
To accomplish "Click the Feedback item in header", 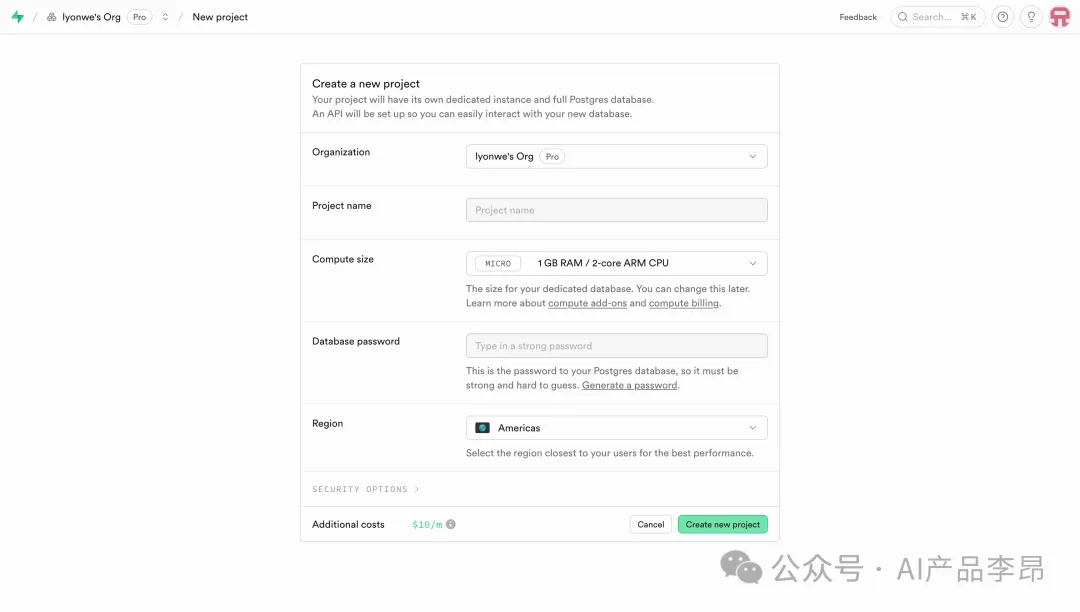I will 858,17.
